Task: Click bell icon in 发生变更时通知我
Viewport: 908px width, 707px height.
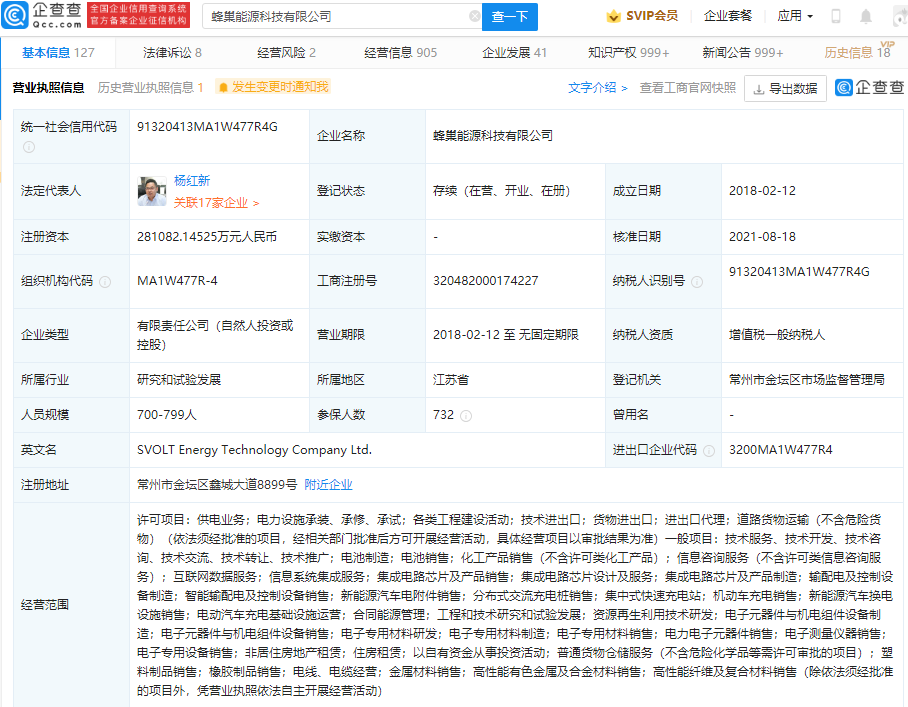Action: coord(224,87)
